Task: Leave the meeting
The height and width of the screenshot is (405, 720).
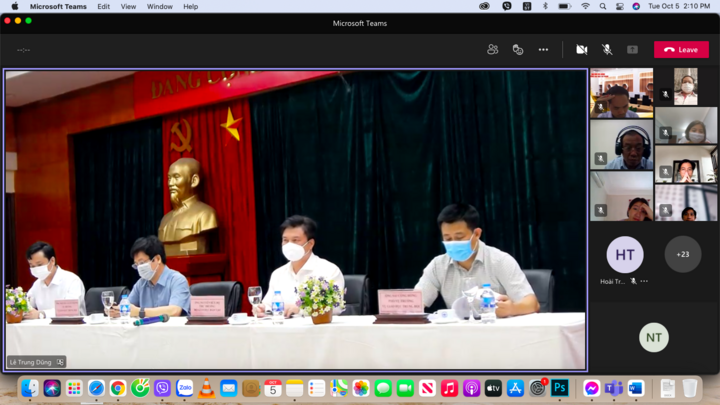Action: pyautogui.click(x=681, y=50)
